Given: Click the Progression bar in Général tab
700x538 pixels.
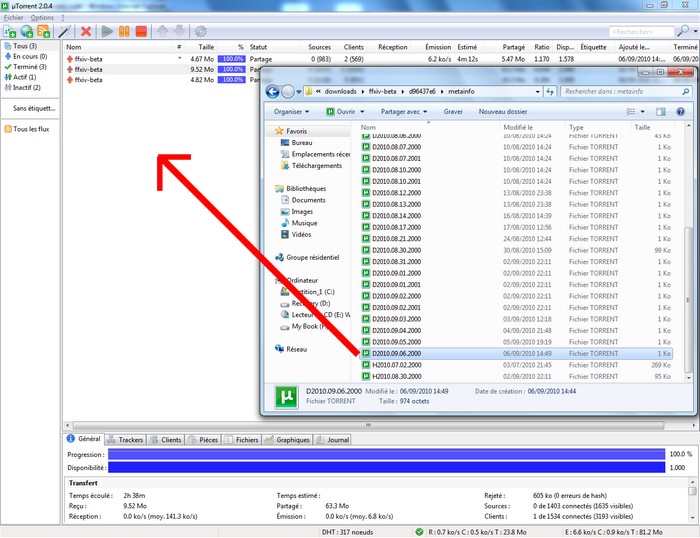Looking at the screenshot, I should coord(387,454).
